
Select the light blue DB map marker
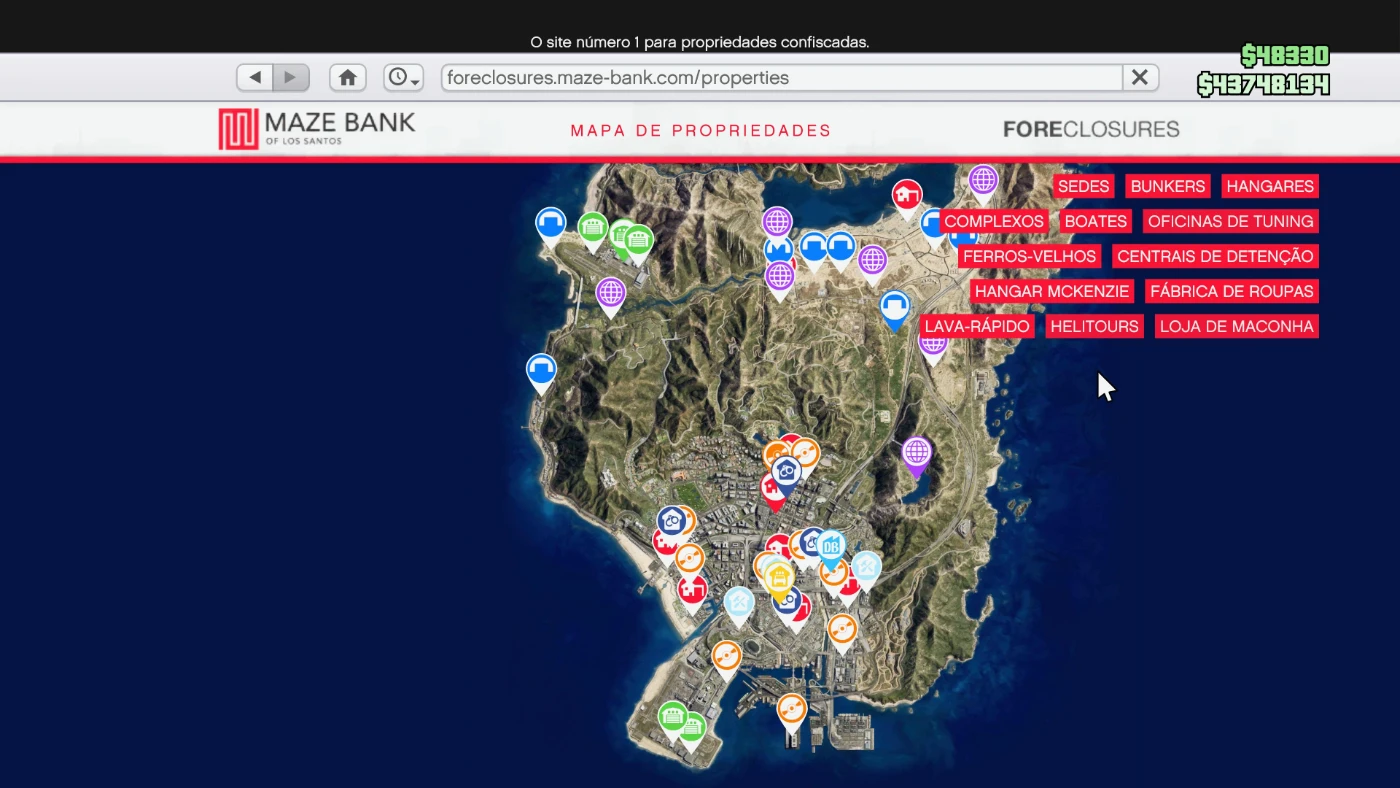pos(831,547)
